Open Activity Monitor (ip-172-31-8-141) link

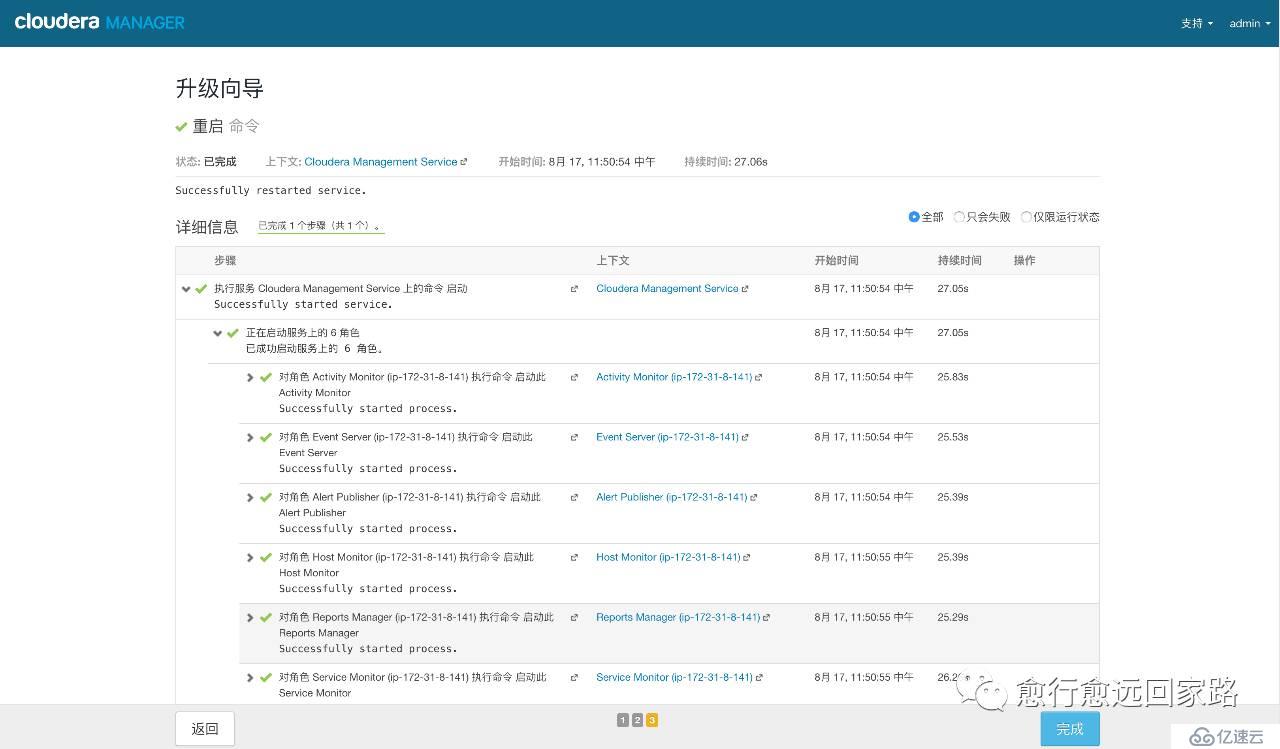[674, 377]
